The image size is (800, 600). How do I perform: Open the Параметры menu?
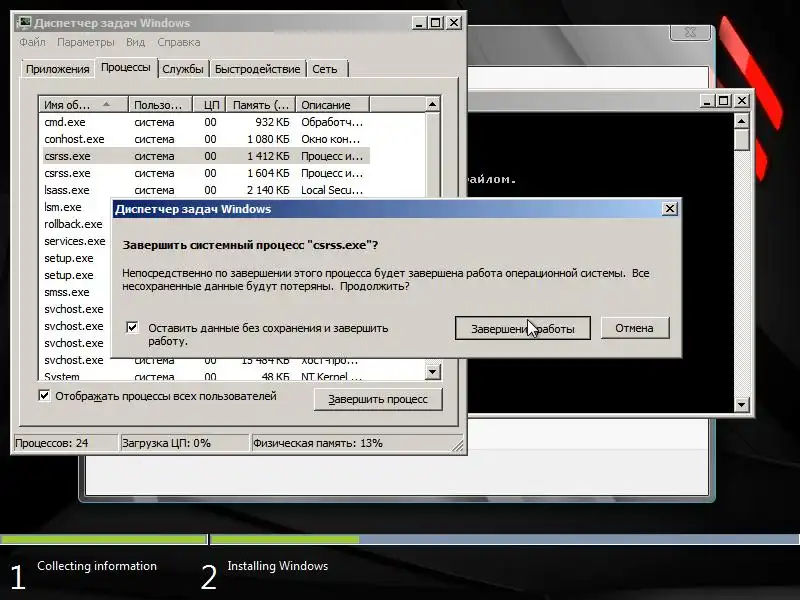86,42
